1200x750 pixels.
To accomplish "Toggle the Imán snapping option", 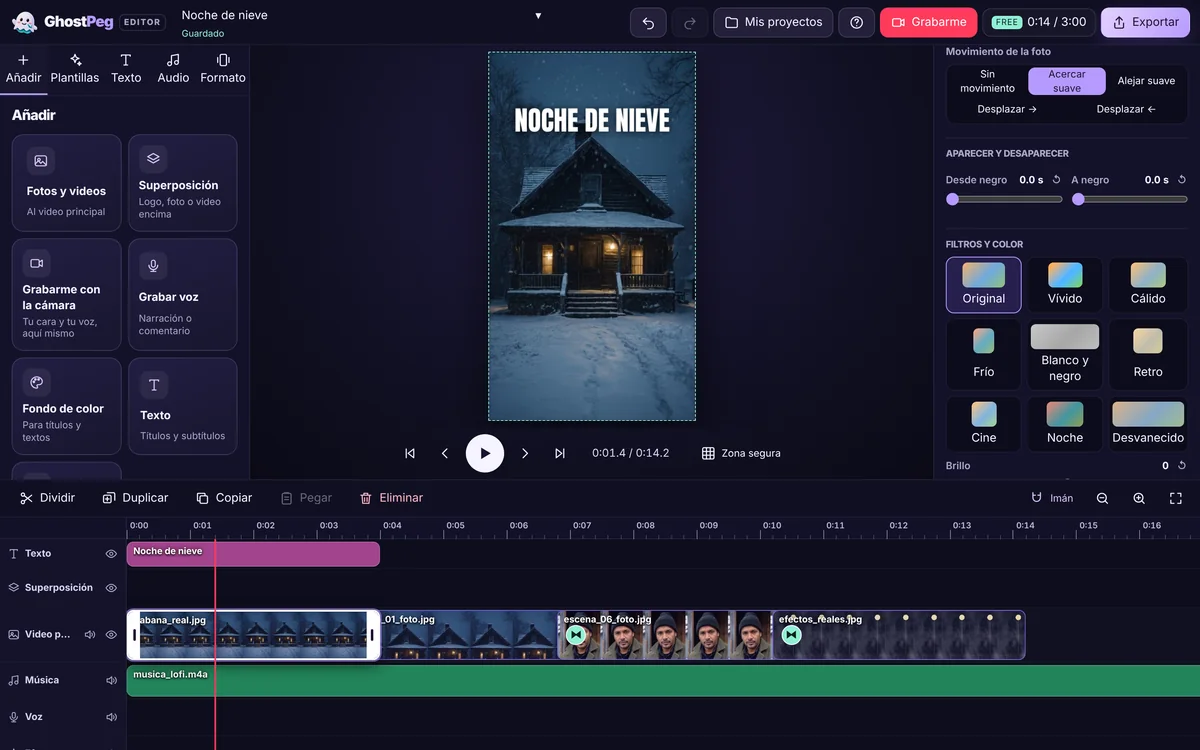I will pyautogui.click(x=1052, y=498).
